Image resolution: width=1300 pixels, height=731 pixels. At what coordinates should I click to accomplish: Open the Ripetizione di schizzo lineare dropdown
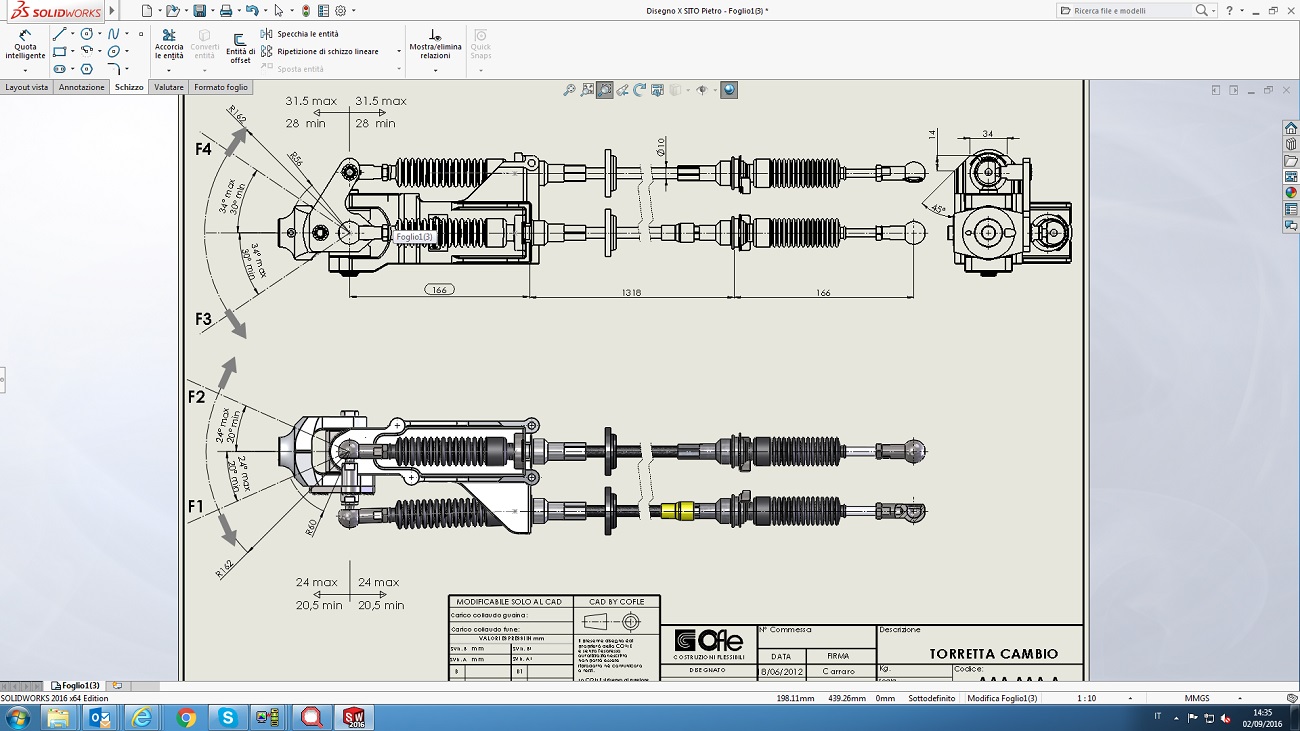point(398,51)
